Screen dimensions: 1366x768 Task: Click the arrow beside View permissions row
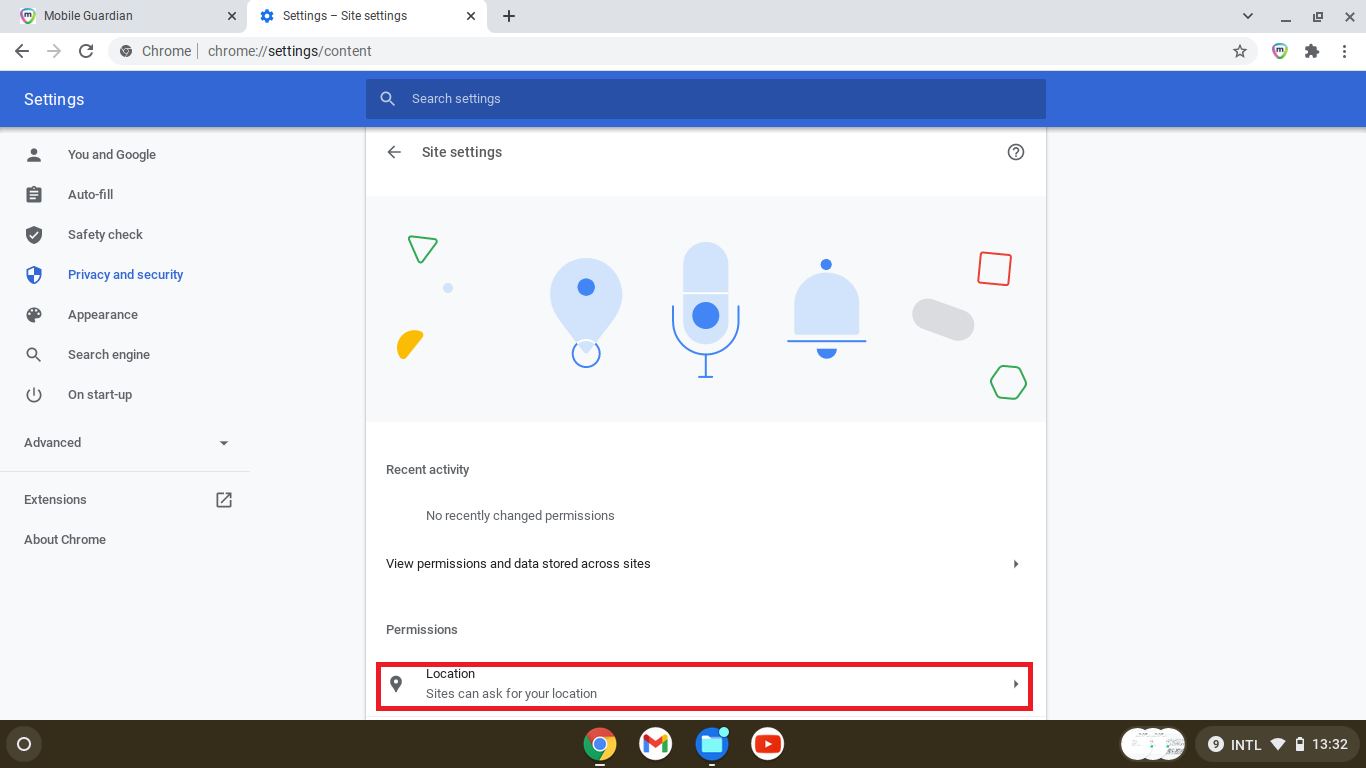point(1016,564)
